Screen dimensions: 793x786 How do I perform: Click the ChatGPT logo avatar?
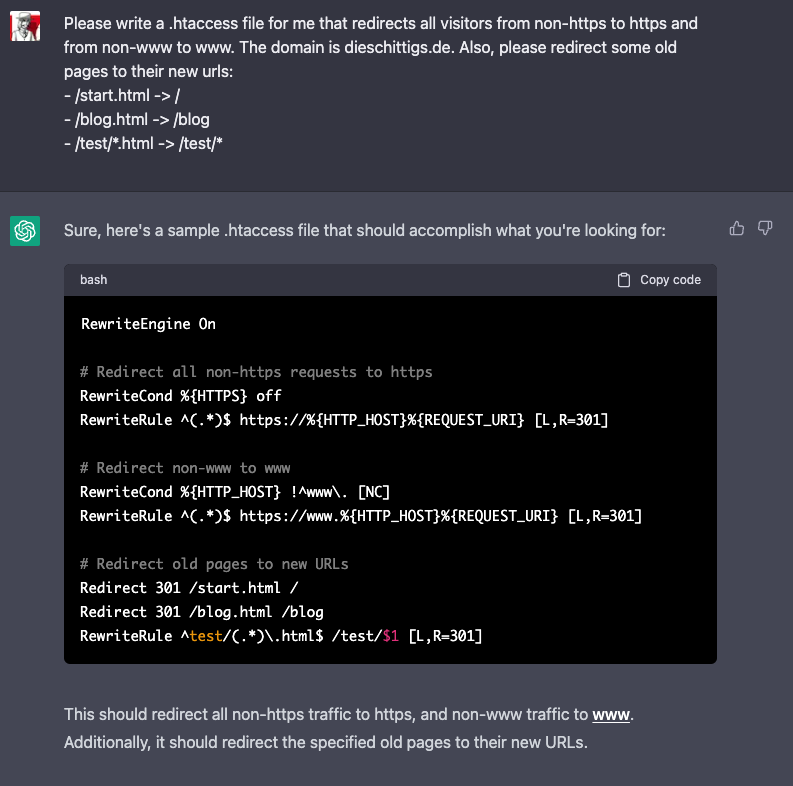point(25,231)
